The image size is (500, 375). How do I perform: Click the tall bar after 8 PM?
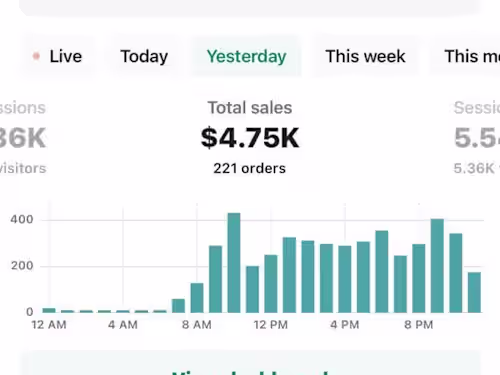[x=437, y=266]
